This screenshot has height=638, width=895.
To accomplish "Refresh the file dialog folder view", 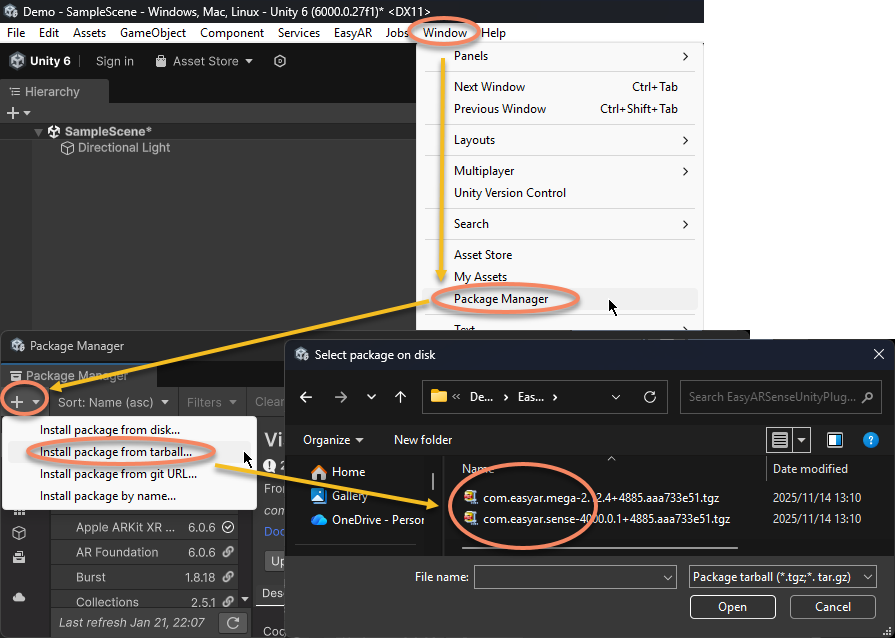I will (650, 397).
